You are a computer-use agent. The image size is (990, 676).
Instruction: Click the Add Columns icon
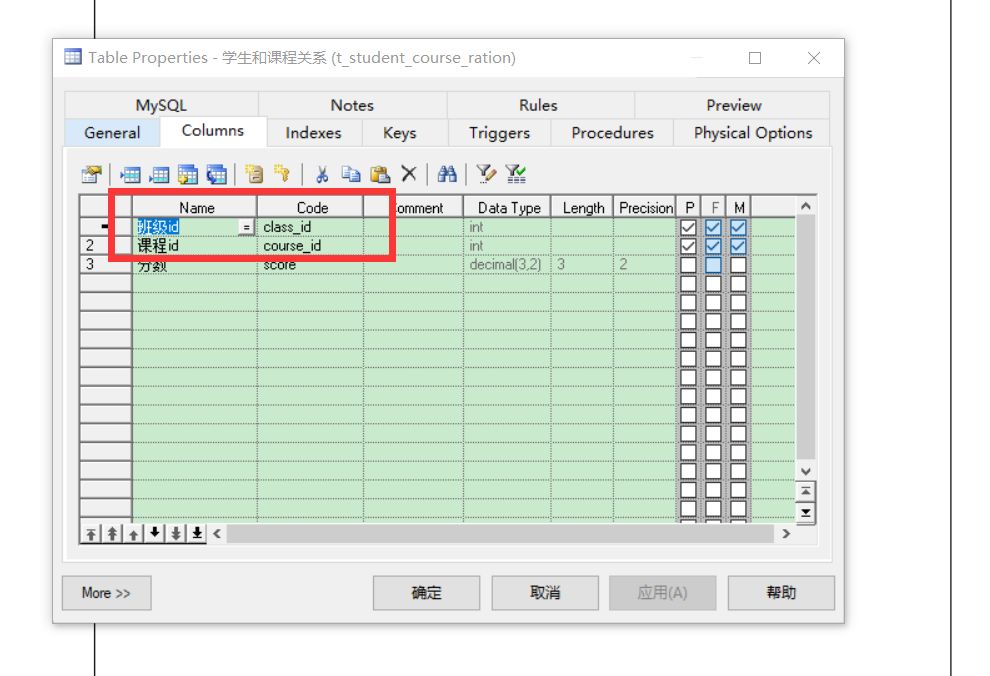click(188, 174)
